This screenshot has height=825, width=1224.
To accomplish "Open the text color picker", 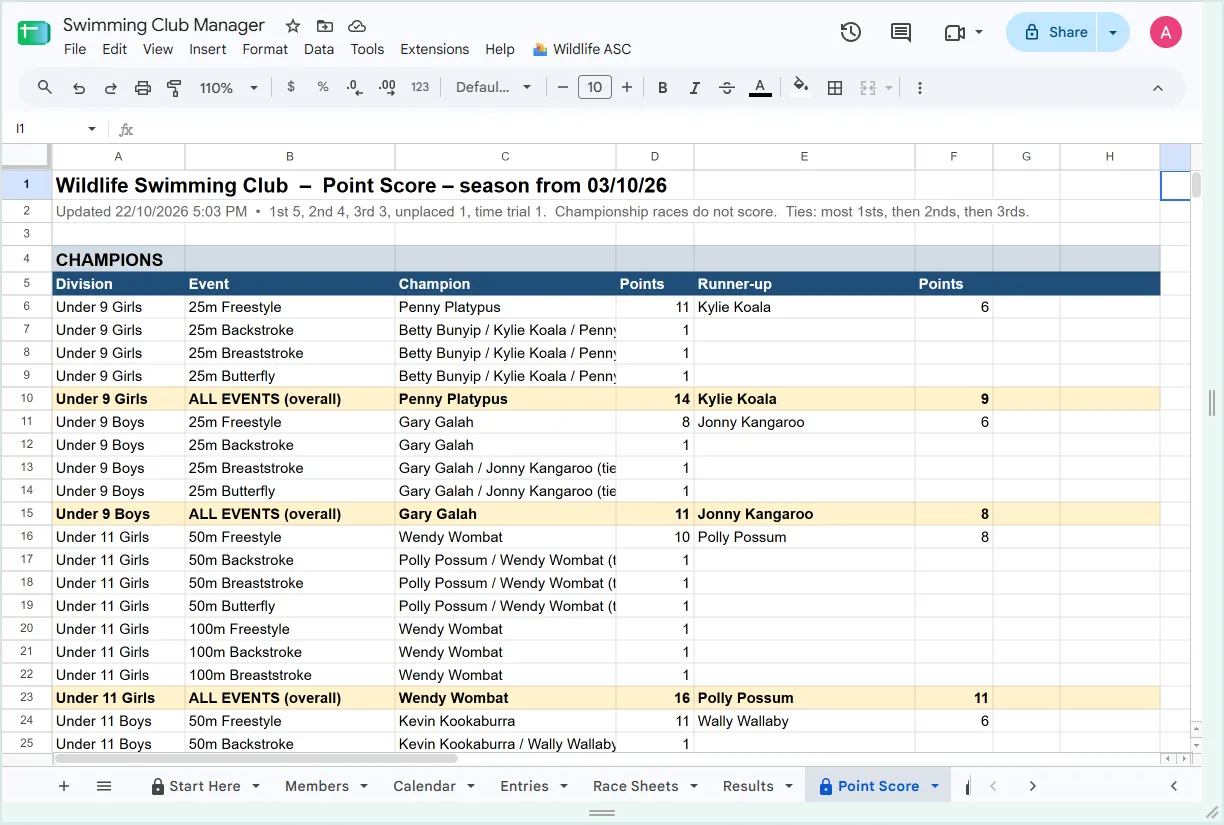I will coord(760,88).
